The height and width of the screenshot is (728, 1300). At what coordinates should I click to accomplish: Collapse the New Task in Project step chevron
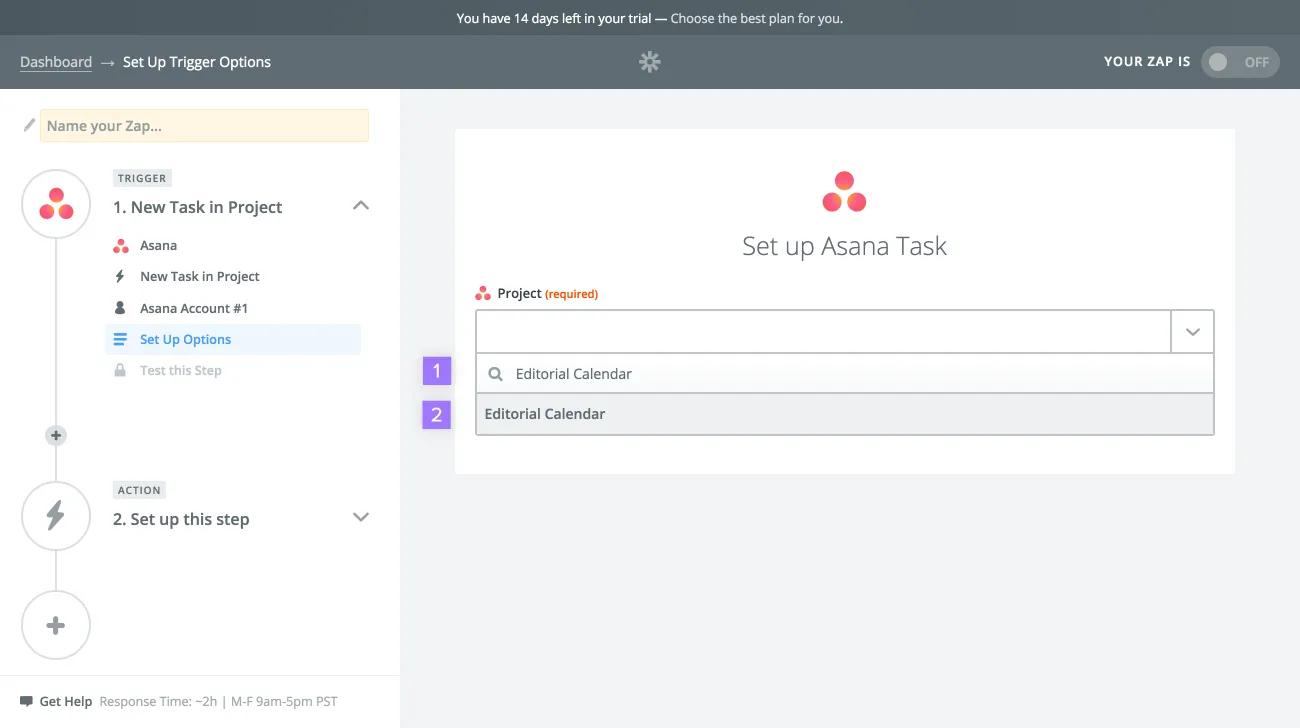pos(360,203)
